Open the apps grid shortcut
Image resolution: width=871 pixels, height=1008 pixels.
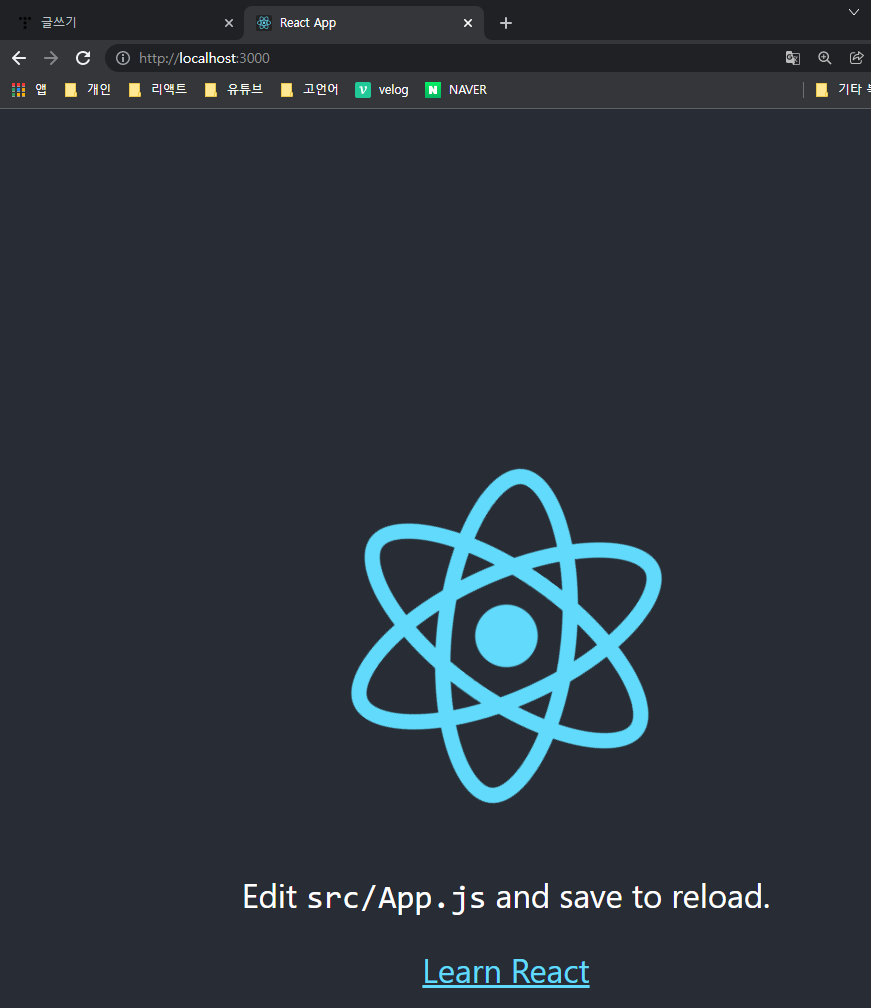coord(30,90)
